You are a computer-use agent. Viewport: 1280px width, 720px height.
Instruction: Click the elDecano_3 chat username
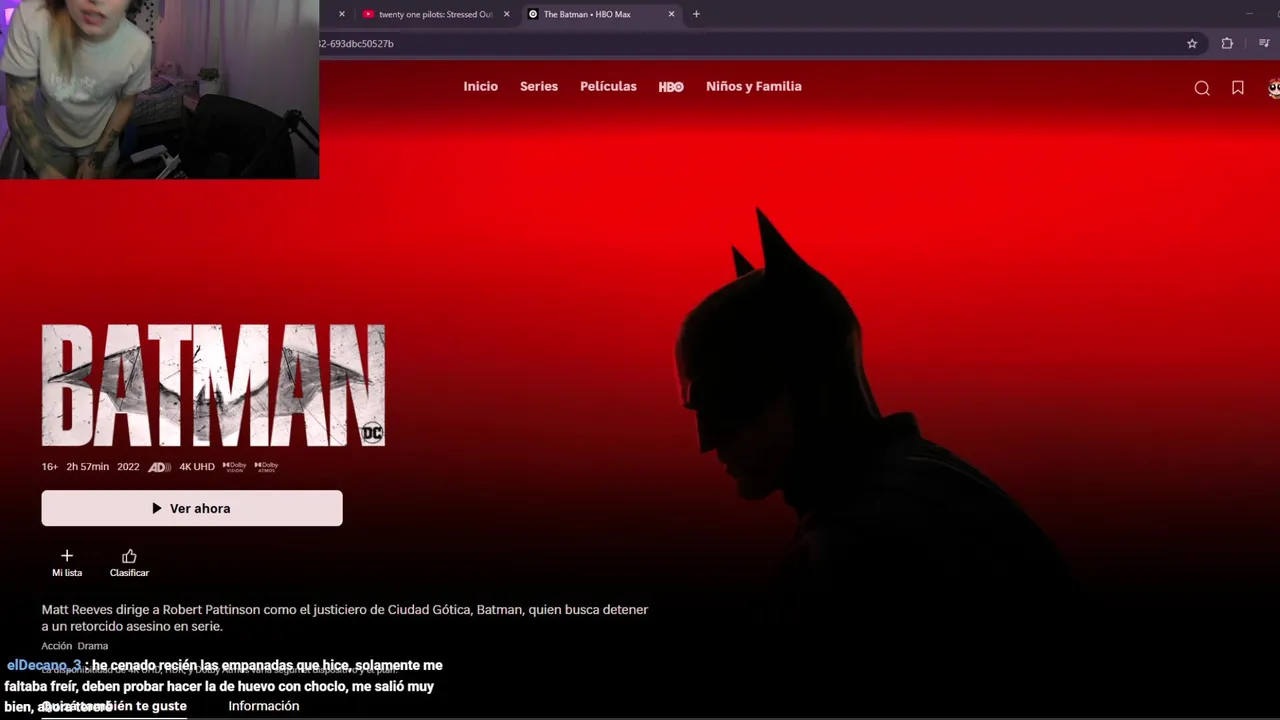(44, 665)
